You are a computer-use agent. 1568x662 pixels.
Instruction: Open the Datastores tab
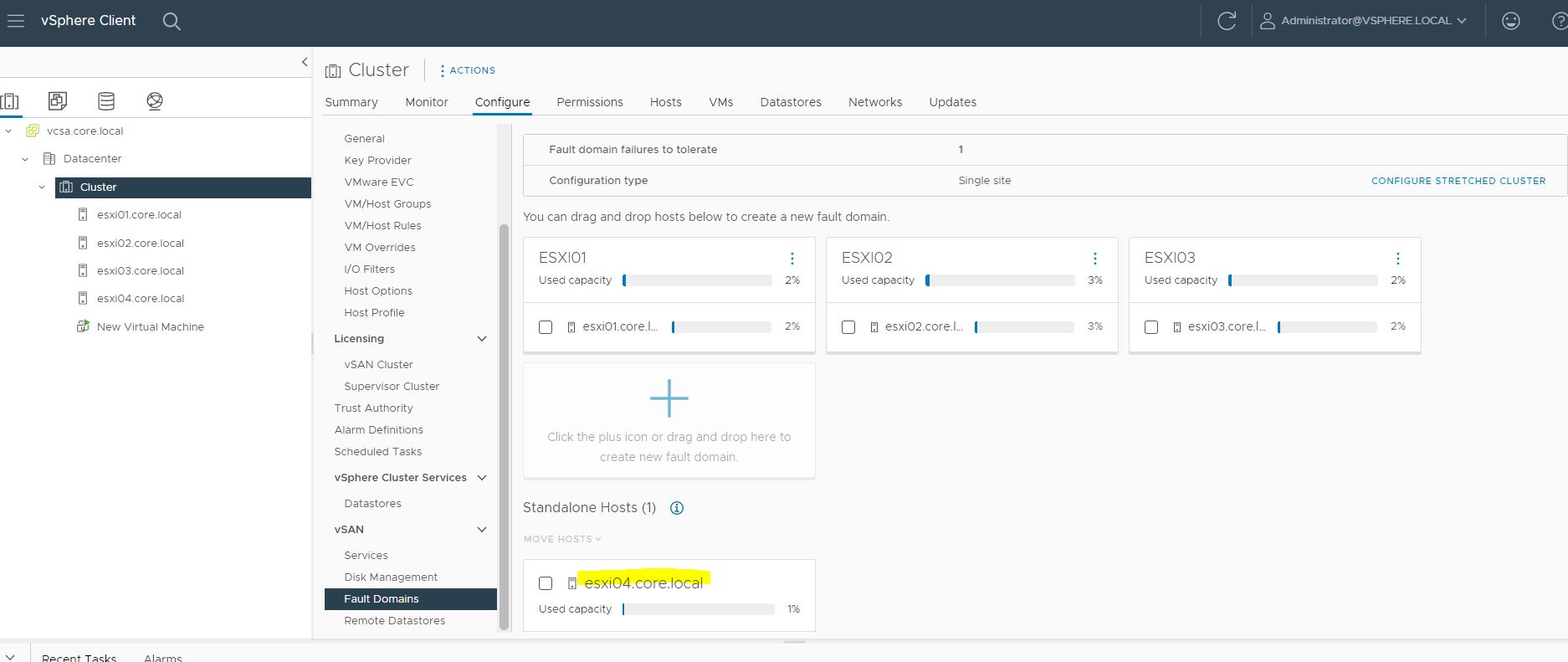tap(791, 102)
